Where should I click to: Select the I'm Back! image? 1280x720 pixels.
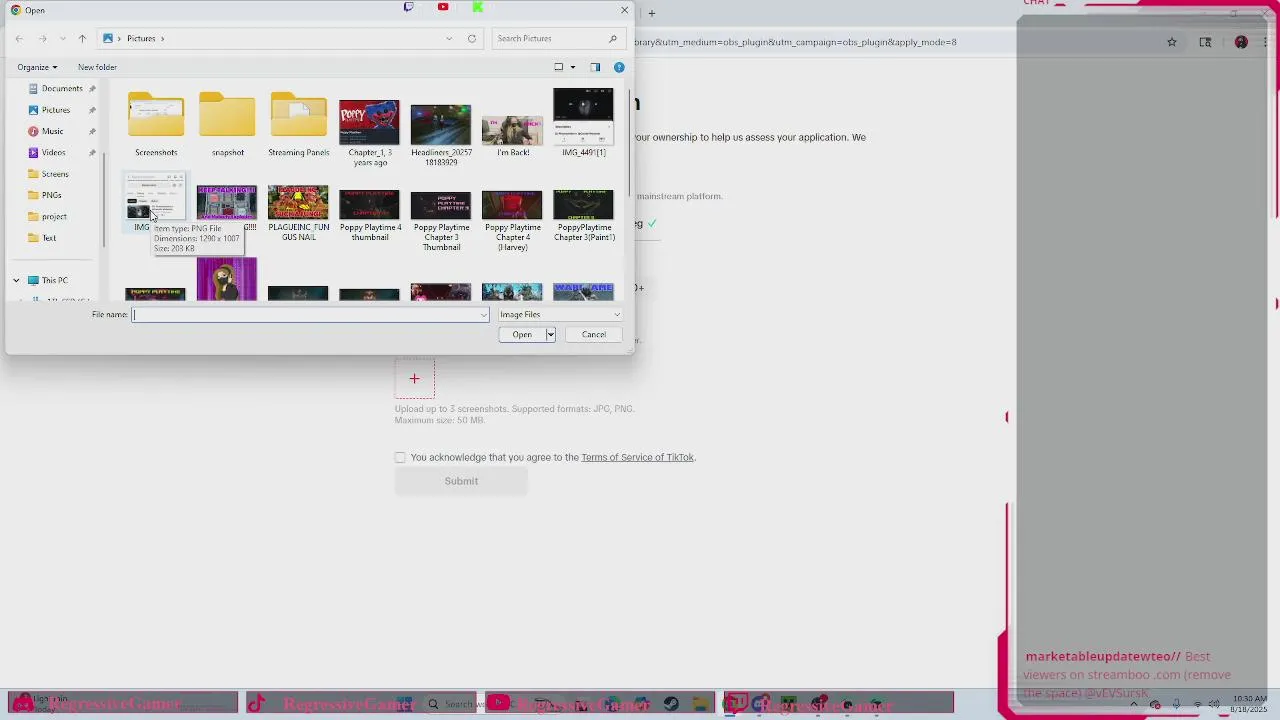512,134
